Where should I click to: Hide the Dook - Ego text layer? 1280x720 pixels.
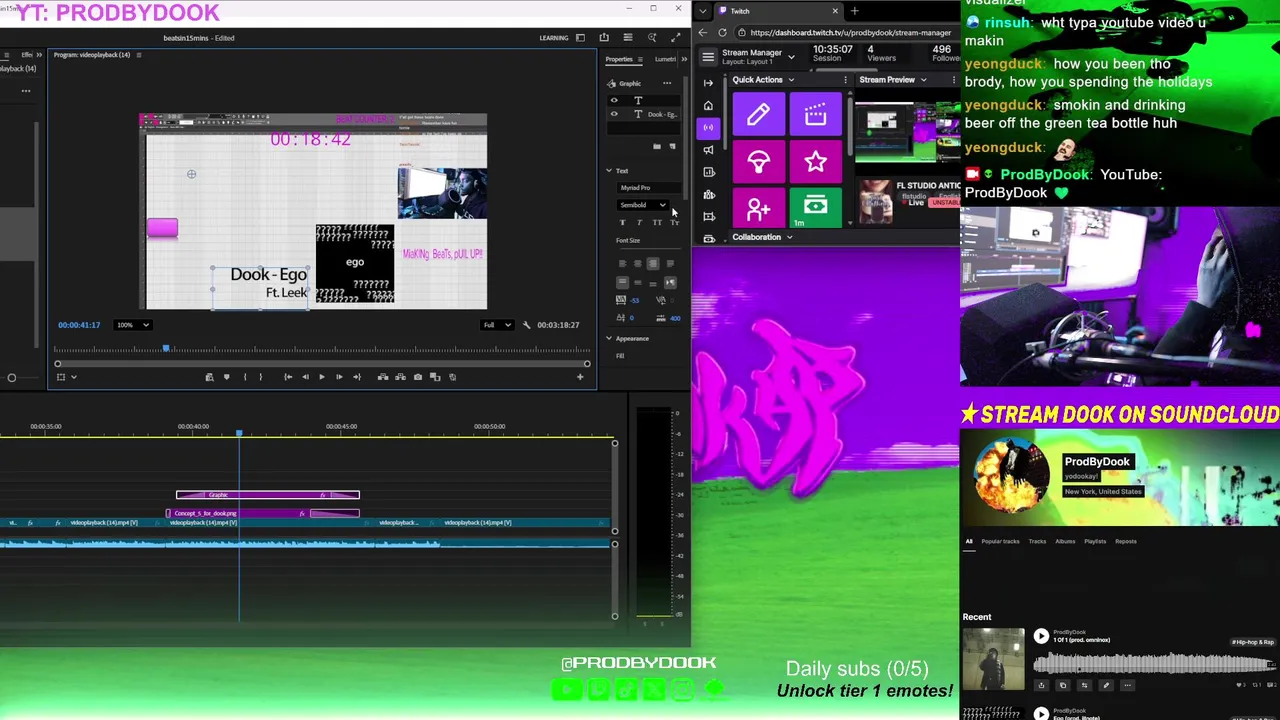614,114
